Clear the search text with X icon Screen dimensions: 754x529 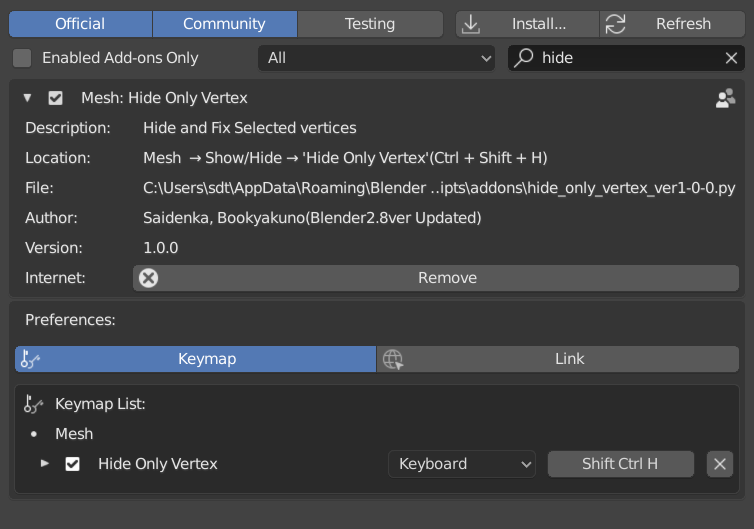pos(731,58)
